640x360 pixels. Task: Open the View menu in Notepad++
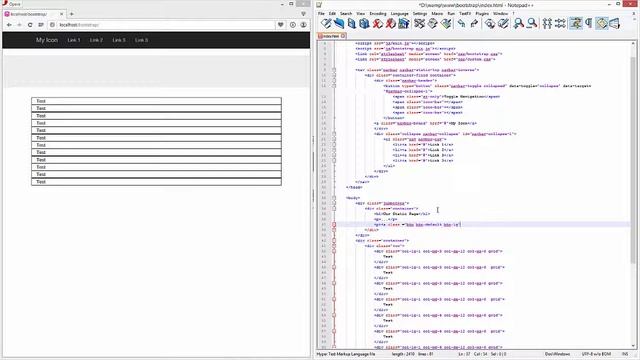point(360,13)
